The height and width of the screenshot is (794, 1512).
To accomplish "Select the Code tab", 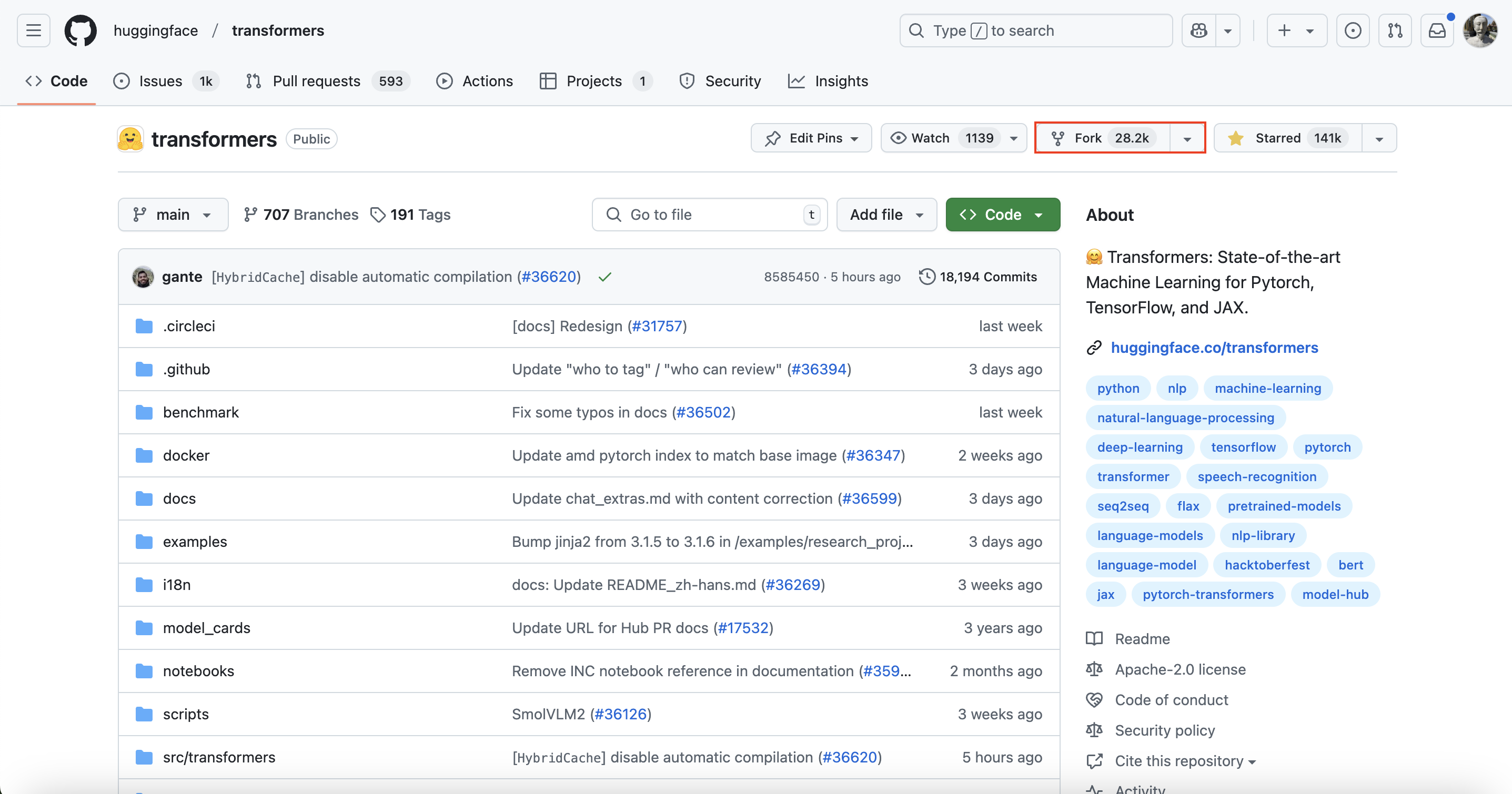I will pos(56,81).
